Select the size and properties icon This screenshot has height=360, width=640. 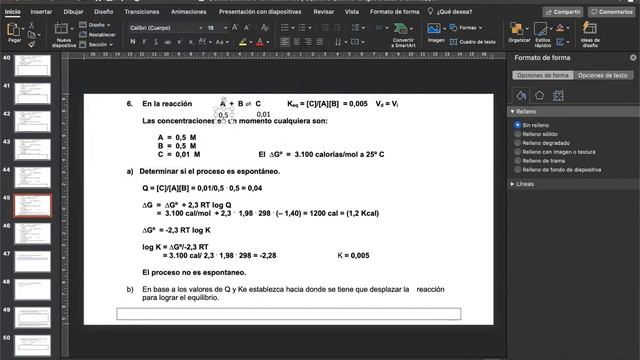coord(558,96)
